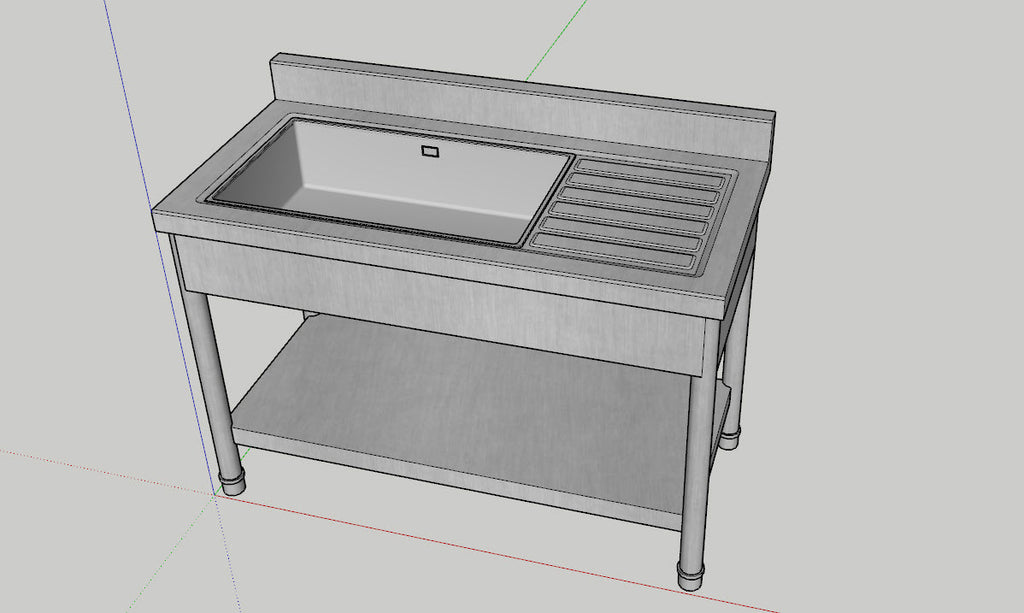Click the adjustable foot on the front leg
The width and height of the screenshot is (1024, 613).
[x=230, y=480]
